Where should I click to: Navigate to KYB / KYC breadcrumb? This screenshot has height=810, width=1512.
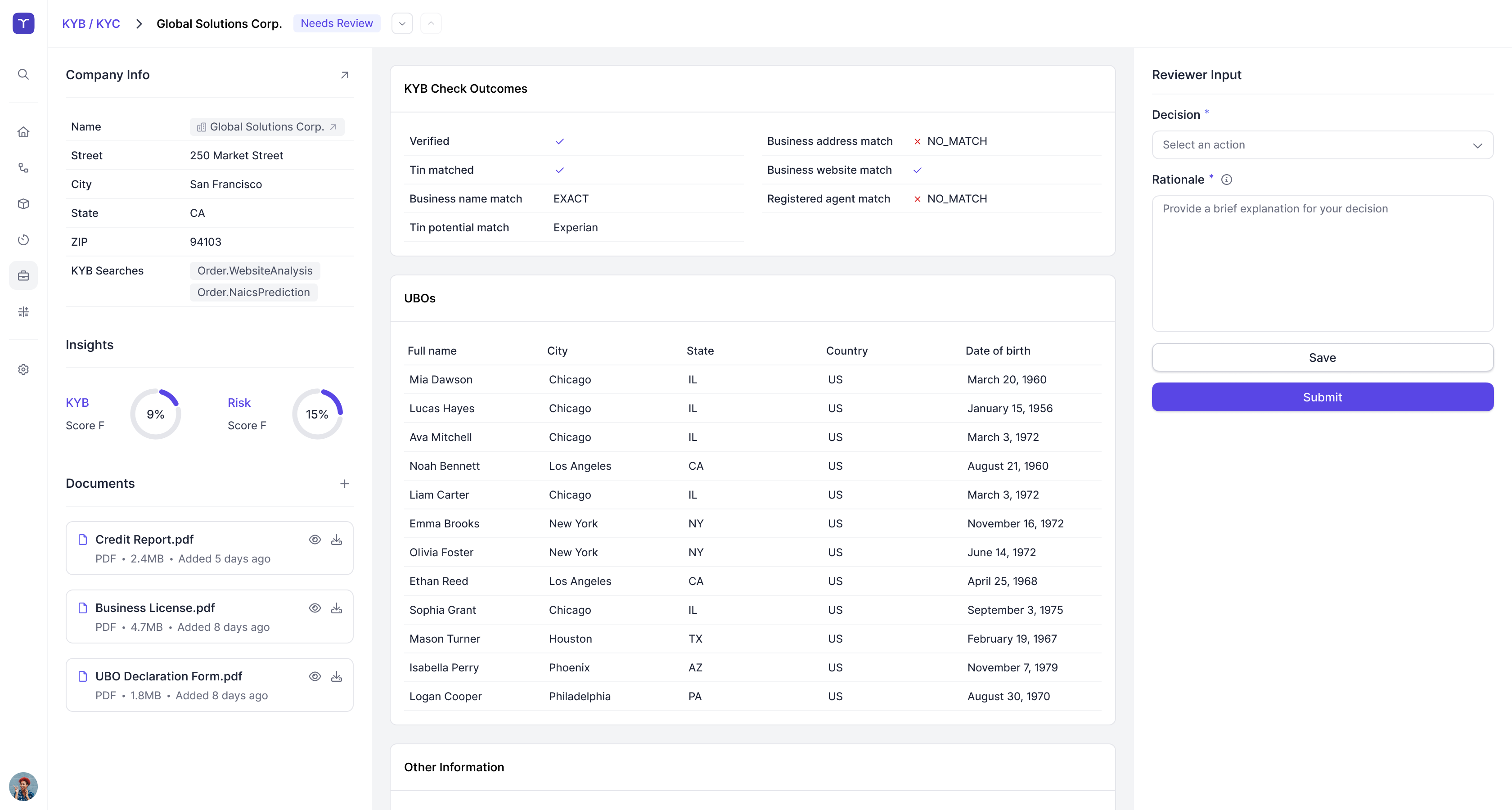[91, 23]
